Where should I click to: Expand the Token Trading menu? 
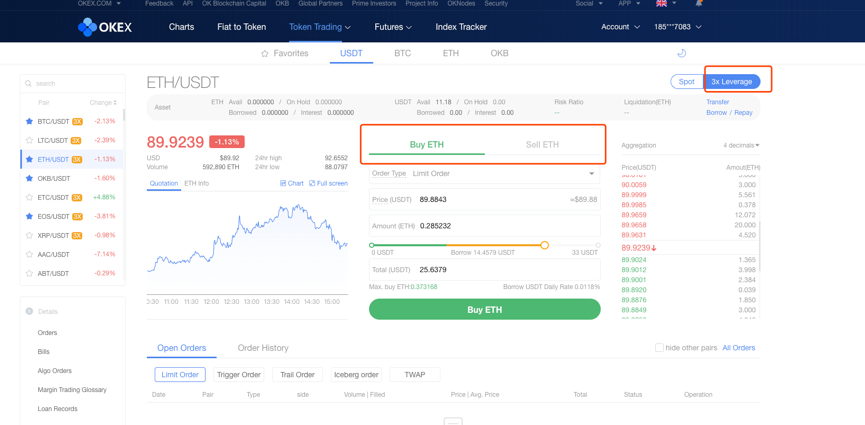320,26
